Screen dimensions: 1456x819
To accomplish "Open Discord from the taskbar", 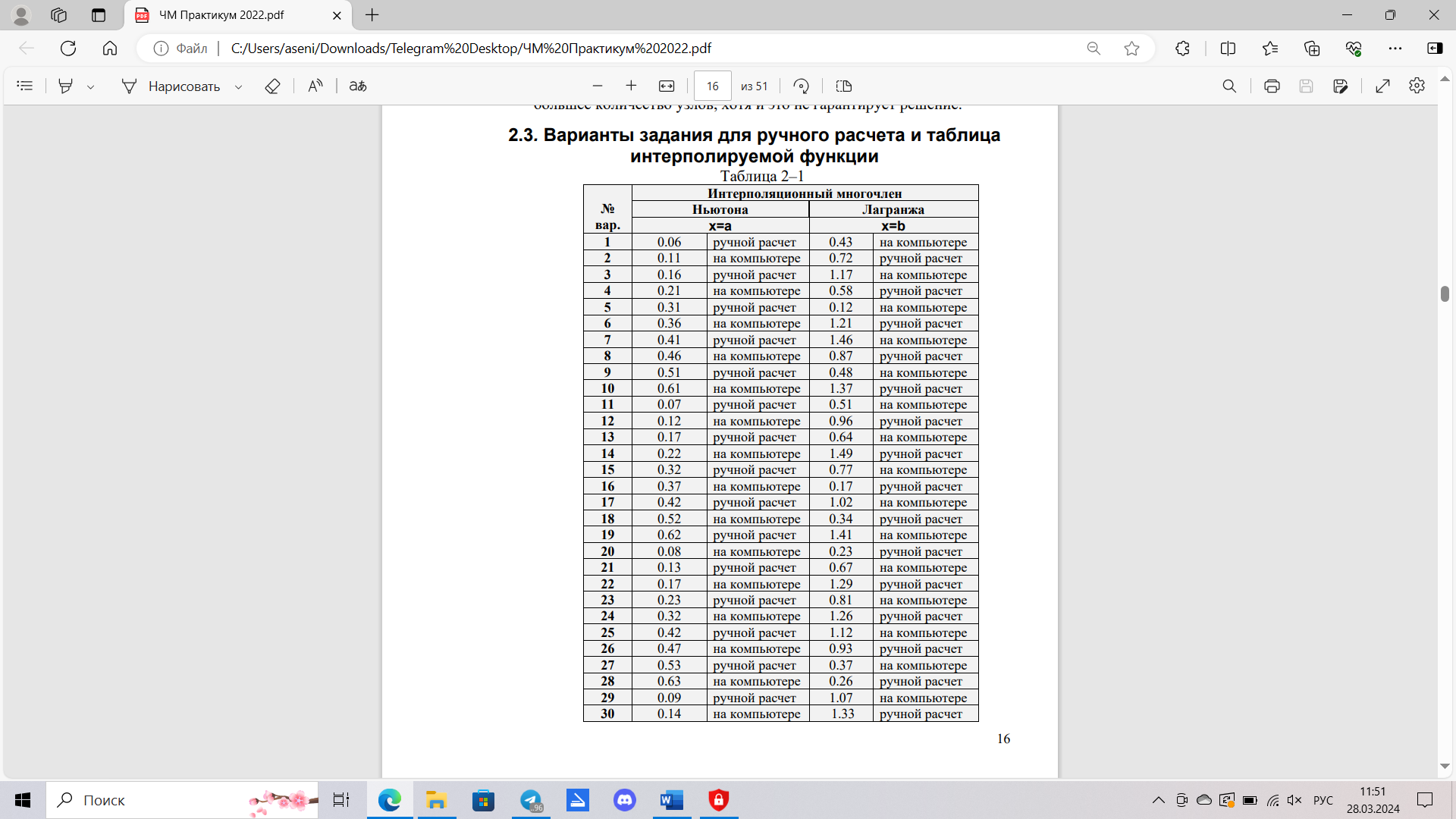I will click(625, 800).
